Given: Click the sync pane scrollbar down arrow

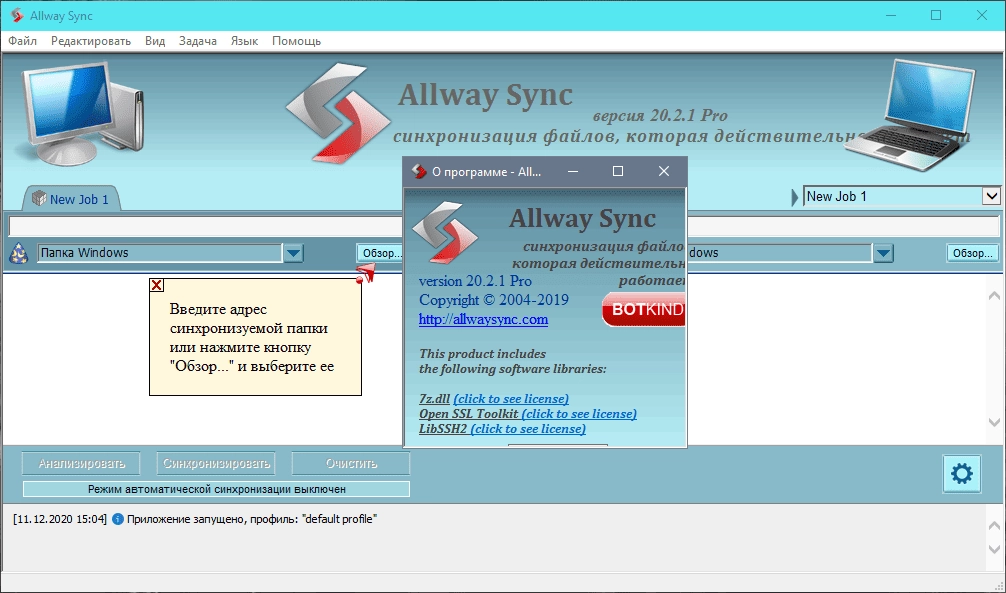Looking at the screenshot, I should 994,422.
